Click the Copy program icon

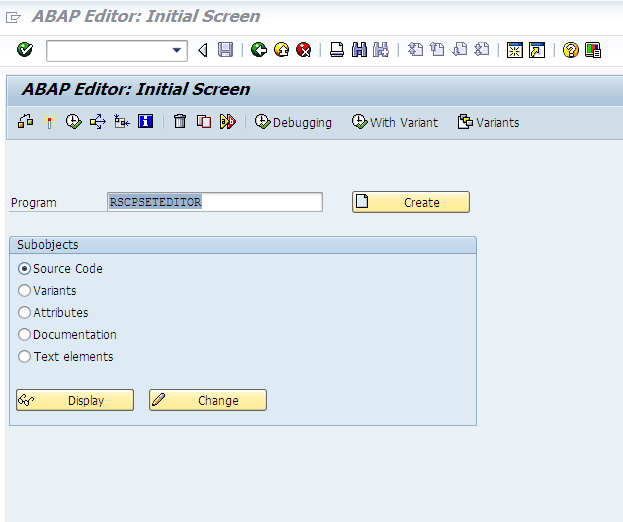tap(204, 121)
